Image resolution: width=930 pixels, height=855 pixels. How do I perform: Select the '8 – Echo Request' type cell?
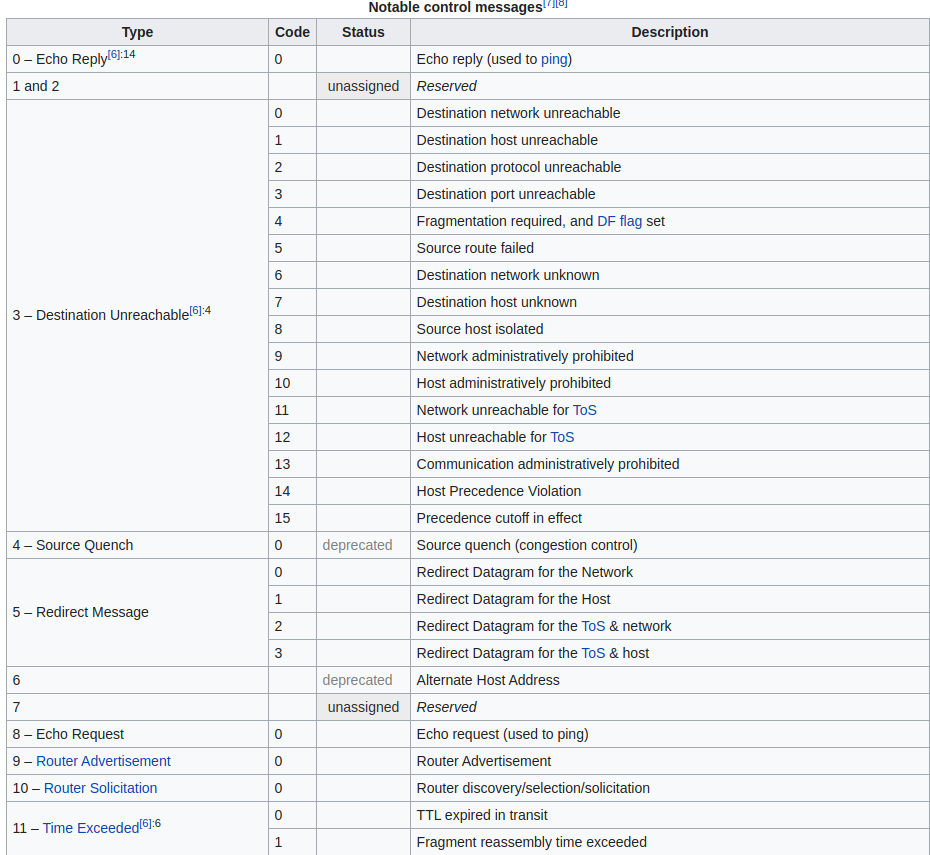pyautogui.click(x=138, y=734)
